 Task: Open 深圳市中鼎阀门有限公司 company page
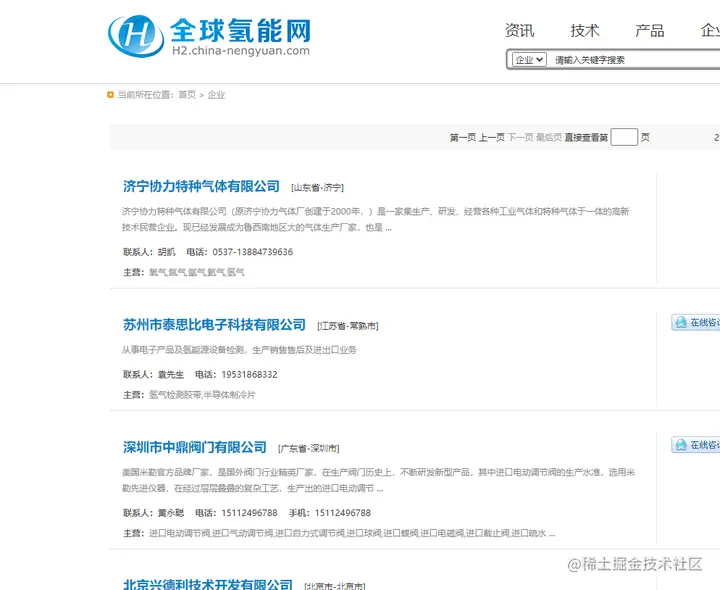click(x=195, y=447)
